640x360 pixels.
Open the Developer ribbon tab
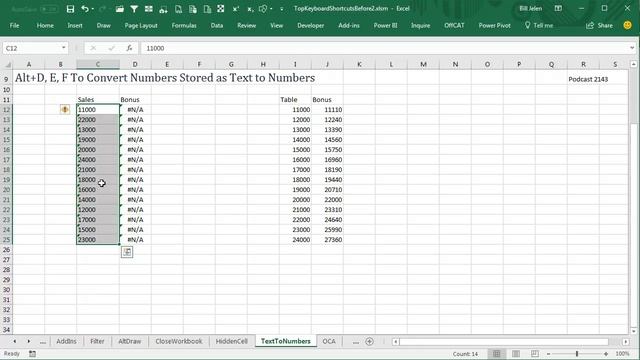click(311, 25)
